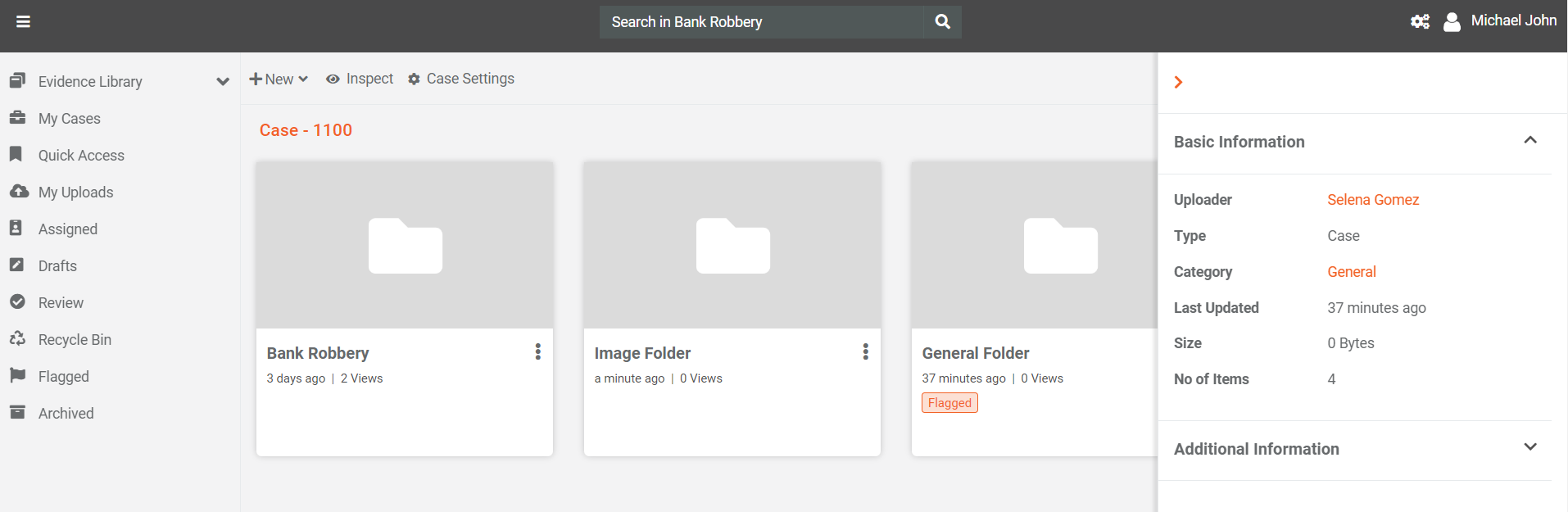Open three-dot menu on Bank Robbery card
This screenshot has width=1568, height=512.
click(x=537, y=352)
